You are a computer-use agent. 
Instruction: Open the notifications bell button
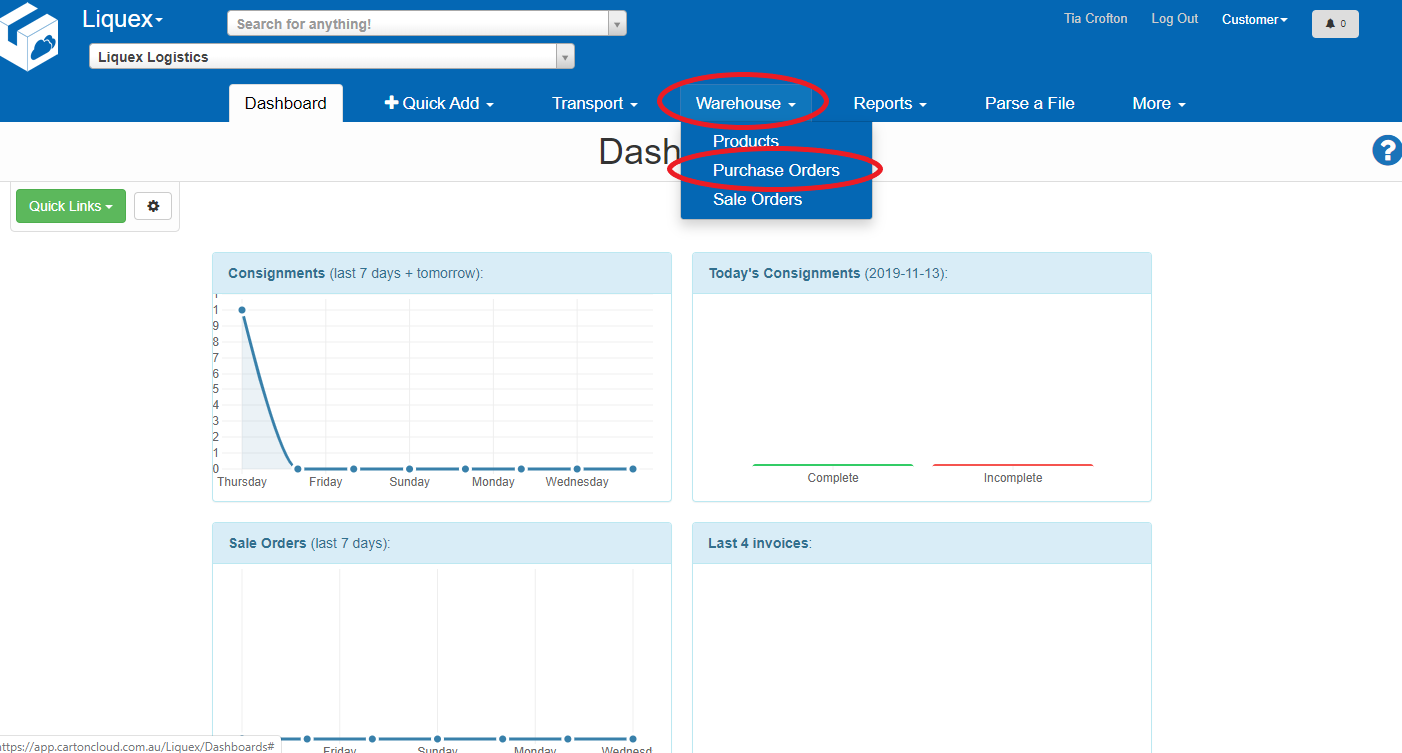tap(1335, 23)
